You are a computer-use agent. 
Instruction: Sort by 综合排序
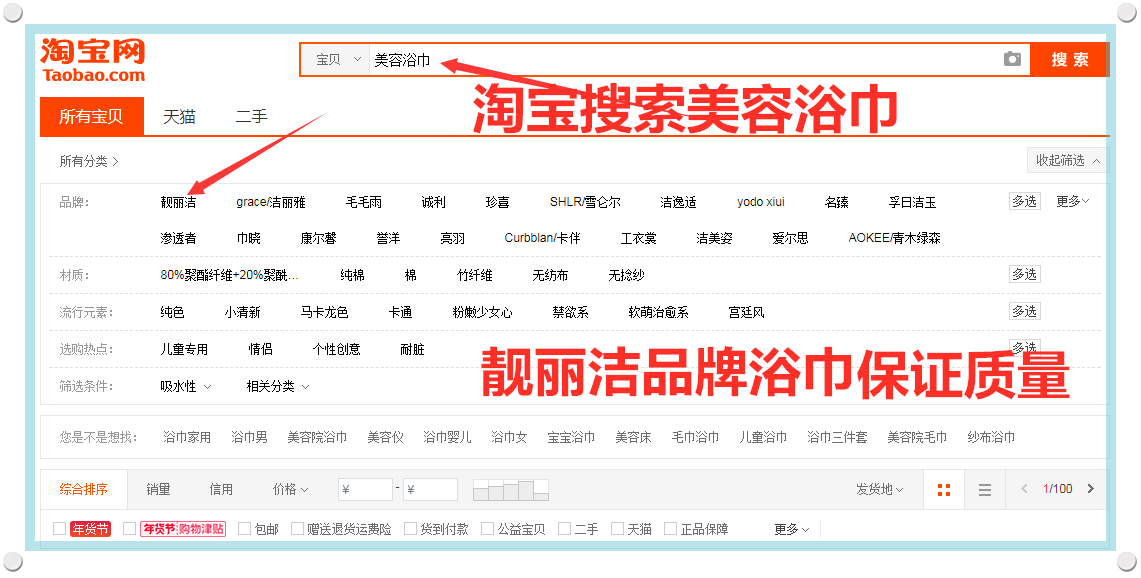coord(84,489)
